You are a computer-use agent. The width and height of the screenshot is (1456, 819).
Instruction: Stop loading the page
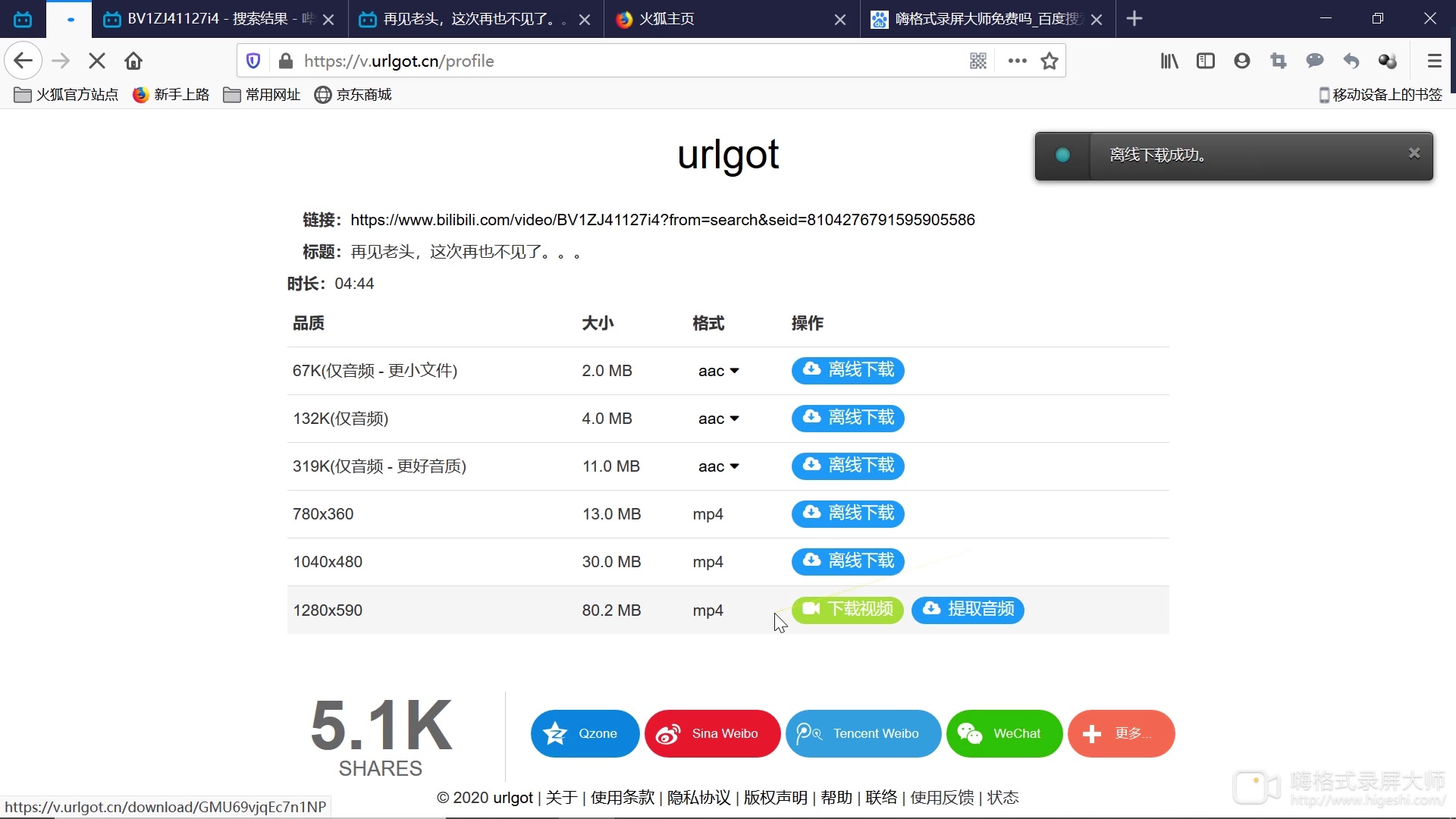(97, 61)
